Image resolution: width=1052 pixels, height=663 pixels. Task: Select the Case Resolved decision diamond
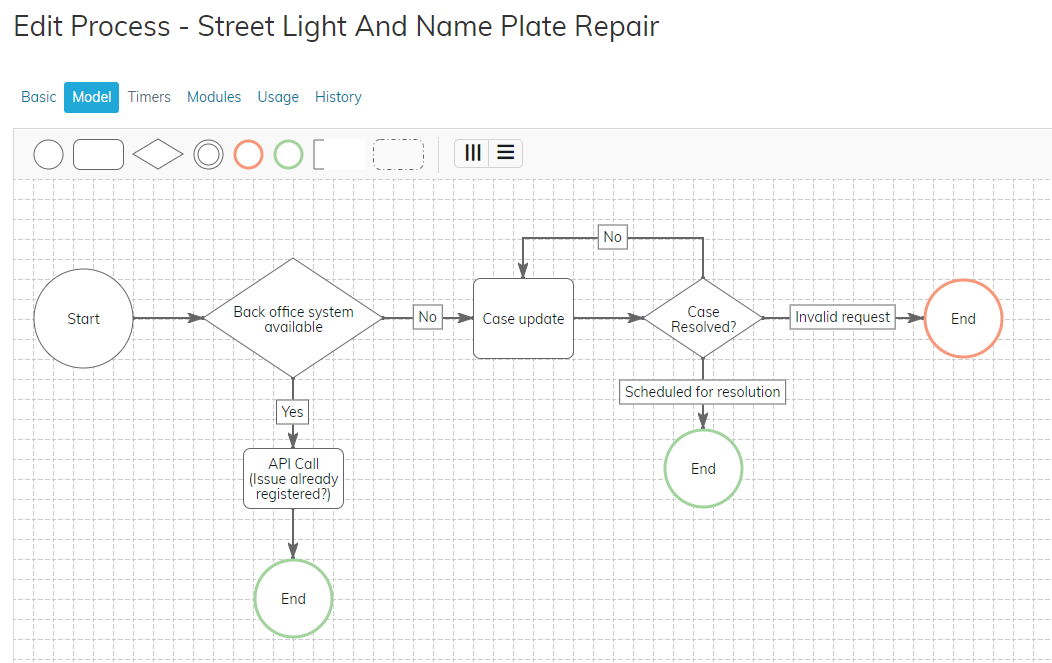point(703,319)
